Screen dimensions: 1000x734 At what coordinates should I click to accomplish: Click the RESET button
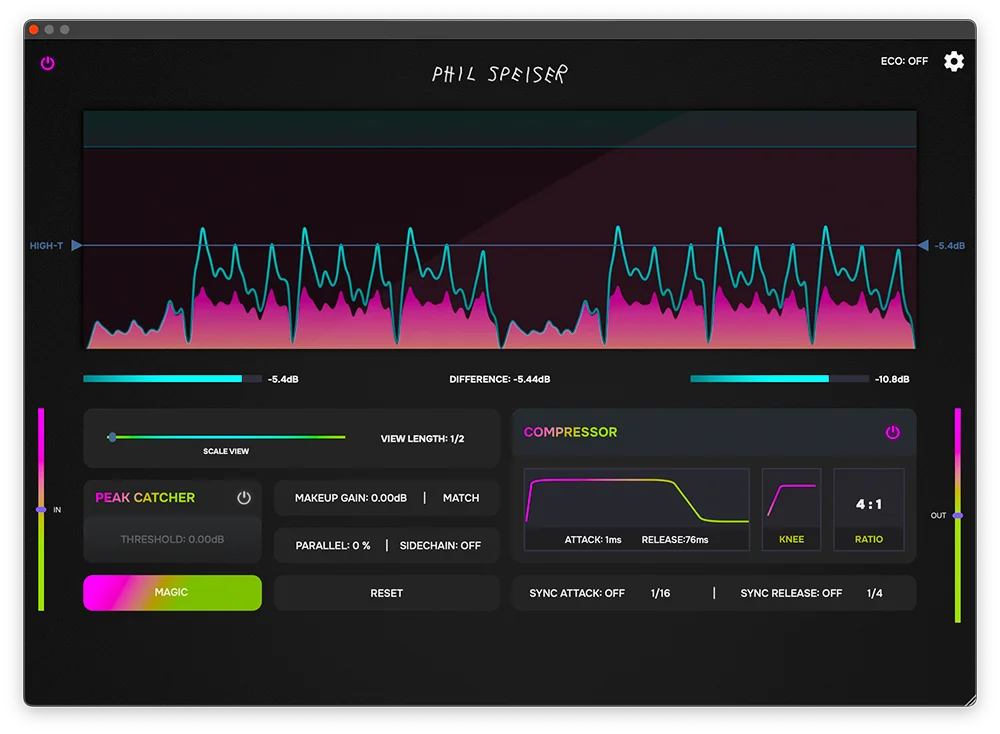[x=386, y=593]
